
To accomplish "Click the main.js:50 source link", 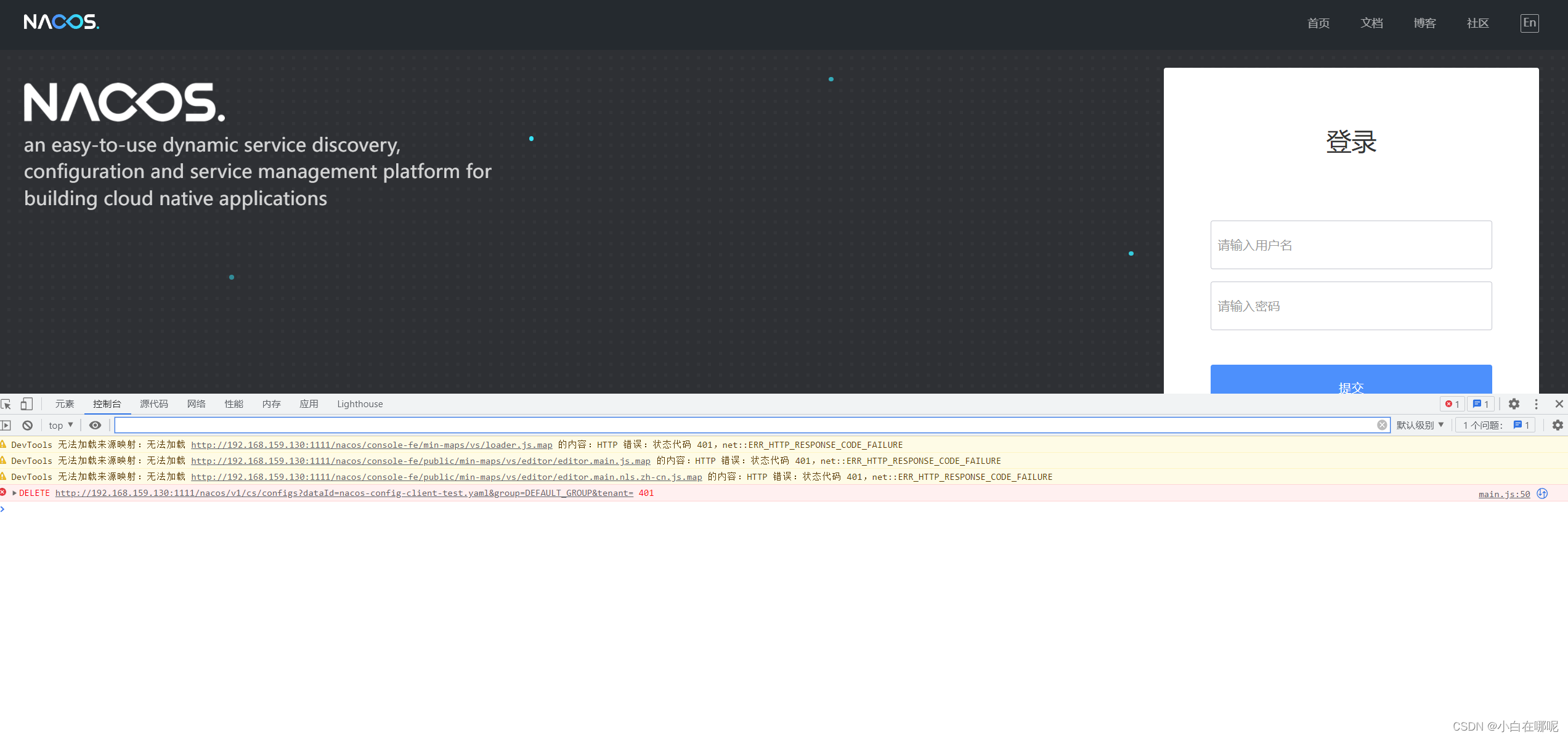I will [x=1504, y=494].
